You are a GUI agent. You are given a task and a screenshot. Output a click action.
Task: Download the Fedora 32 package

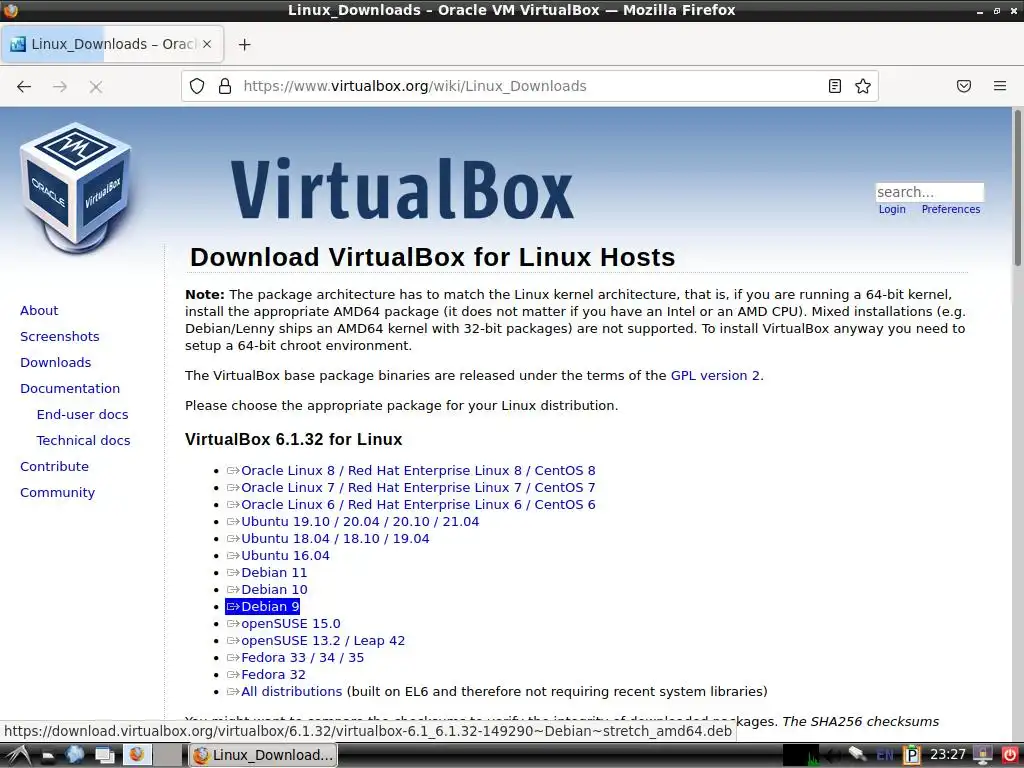266,674
